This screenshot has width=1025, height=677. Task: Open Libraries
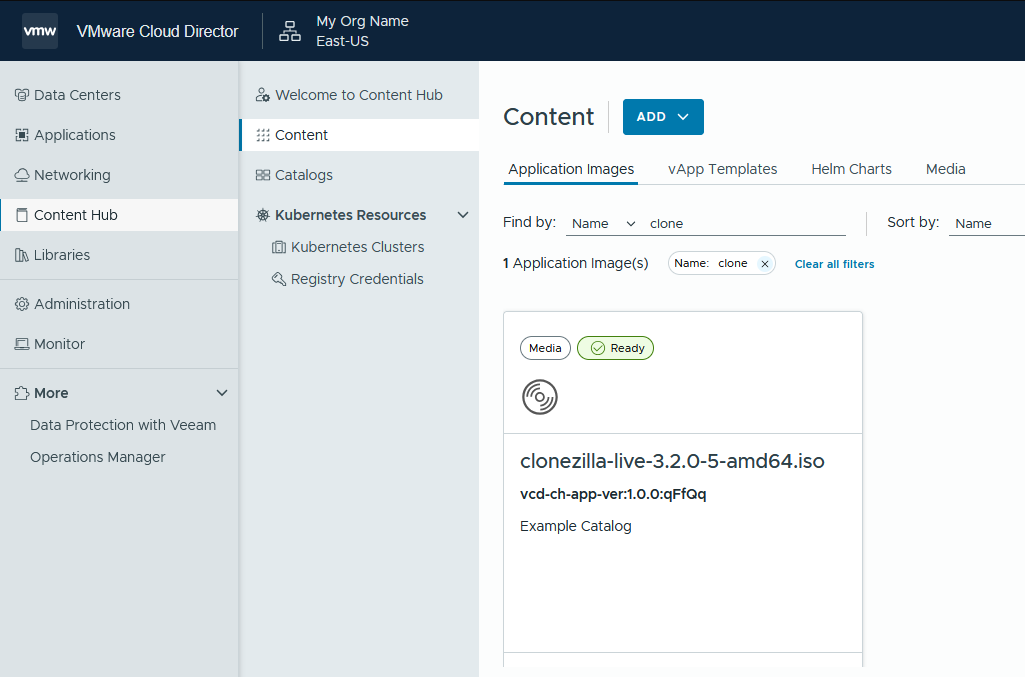pyautogui.click(x=119, y=255)
